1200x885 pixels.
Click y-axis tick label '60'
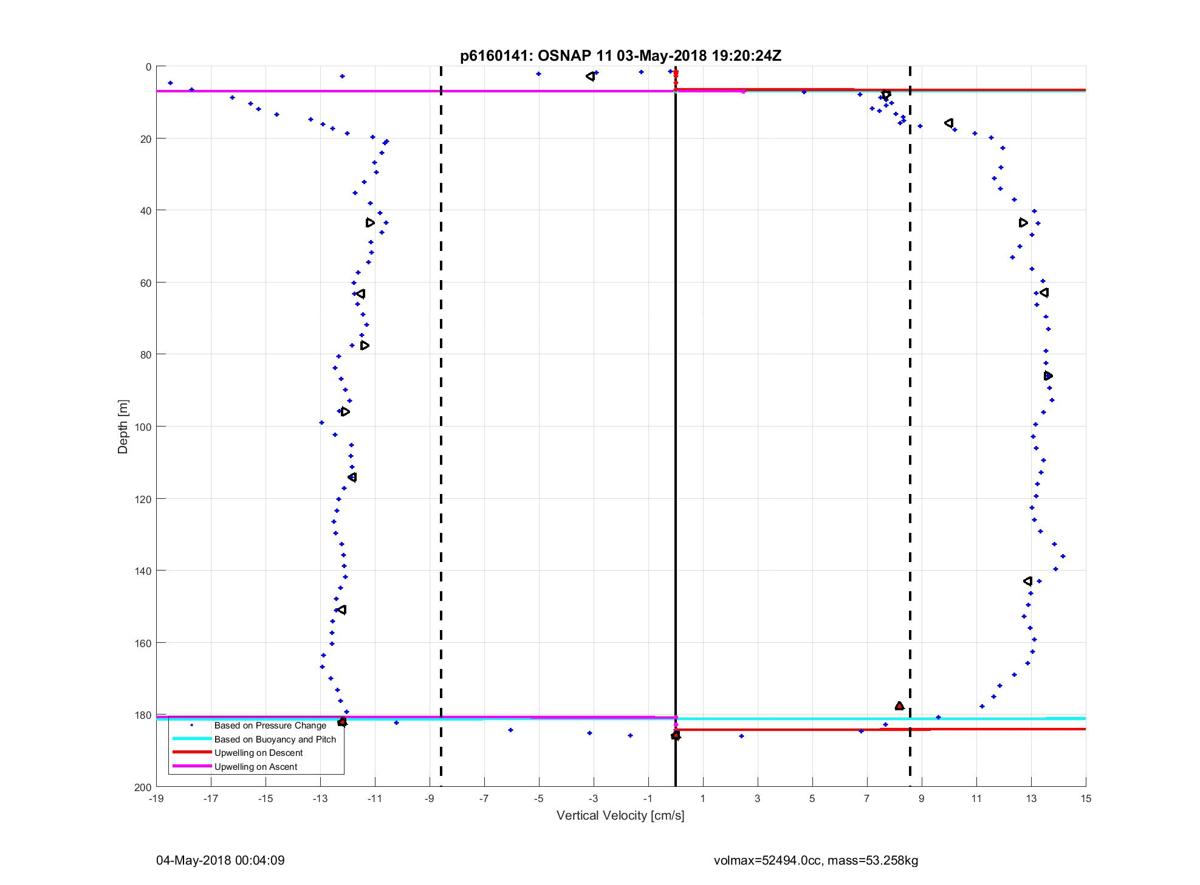(145, 283)
